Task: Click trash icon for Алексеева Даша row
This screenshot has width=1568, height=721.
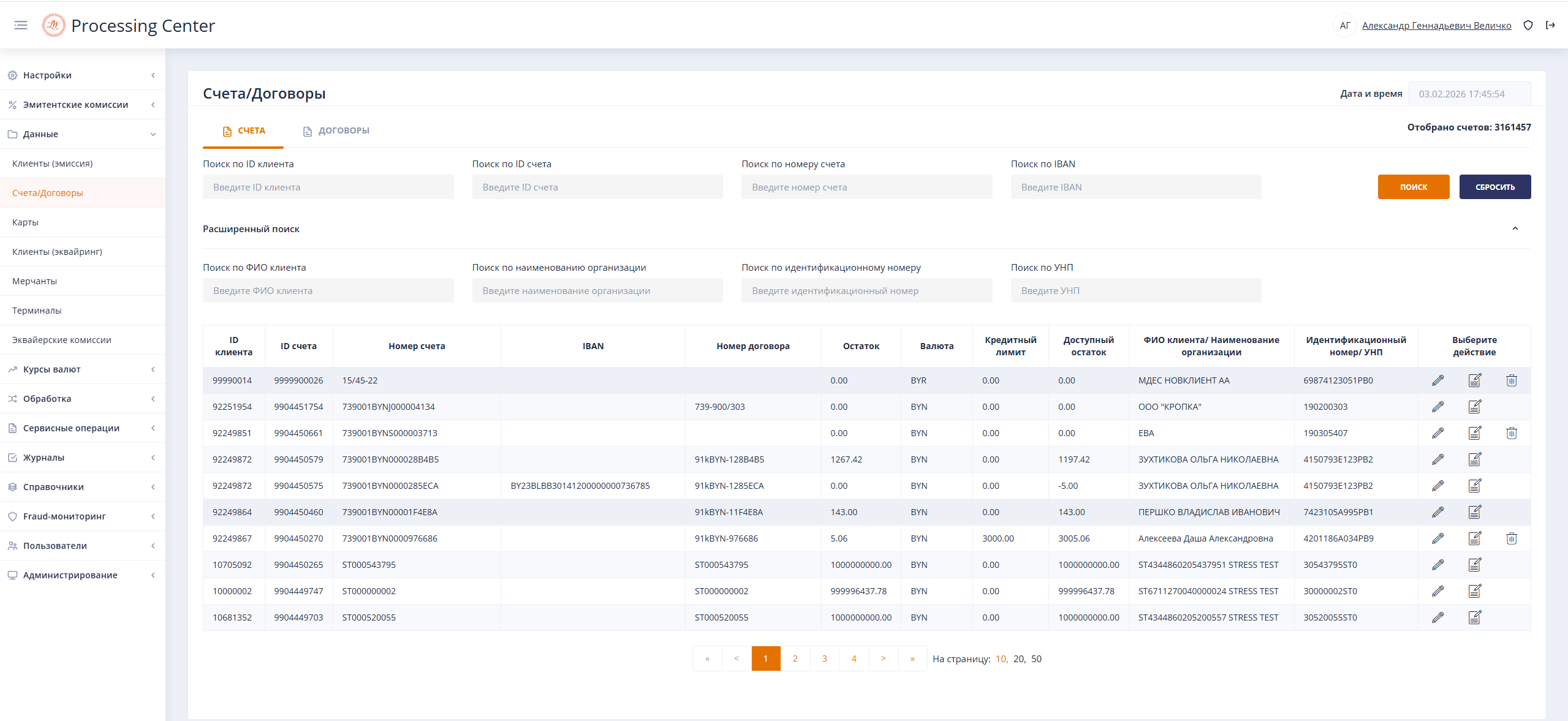Action: point(1511,538)
